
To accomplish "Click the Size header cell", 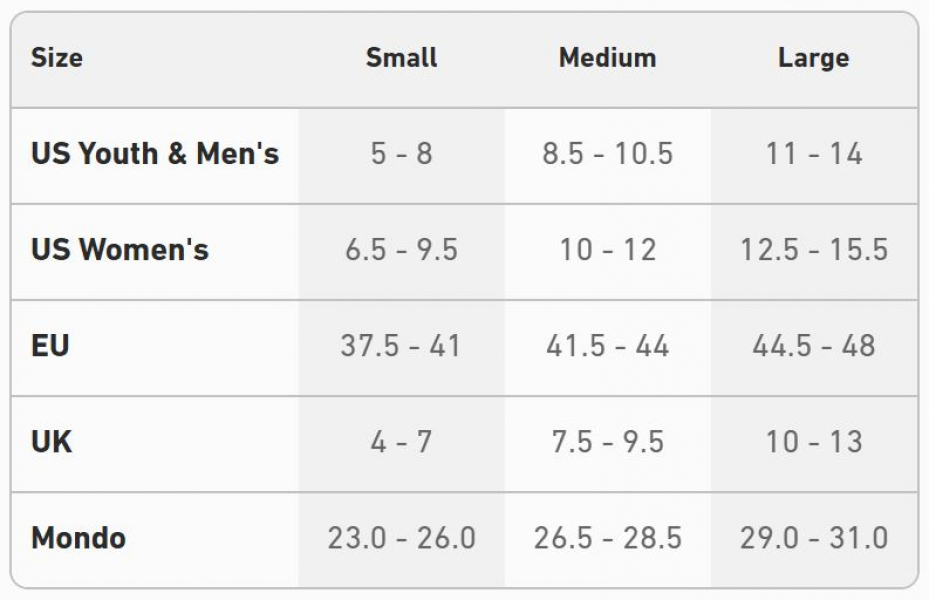I will point(57,58).
